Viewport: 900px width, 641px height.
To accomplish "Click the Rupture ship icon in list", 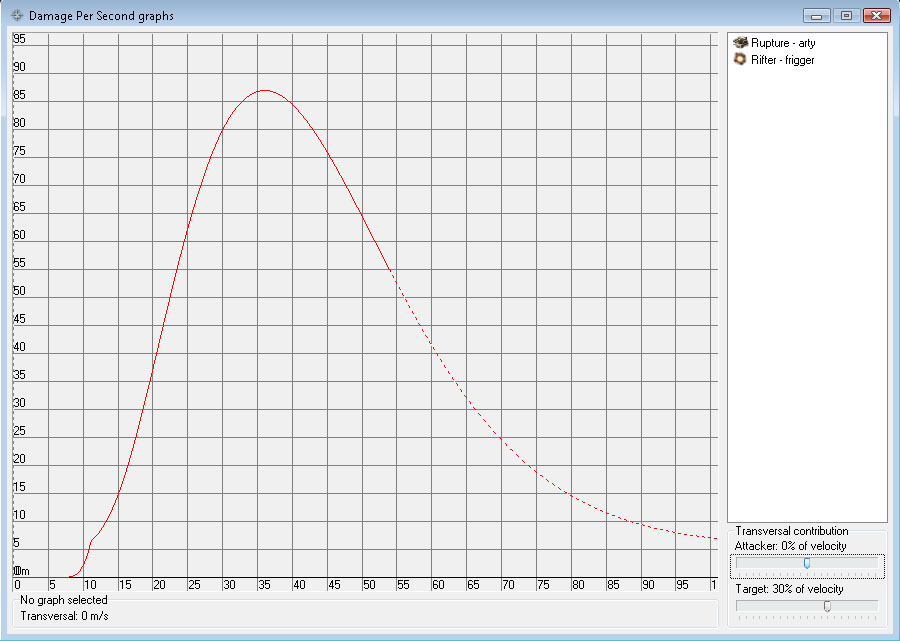I will coord(741,43).
